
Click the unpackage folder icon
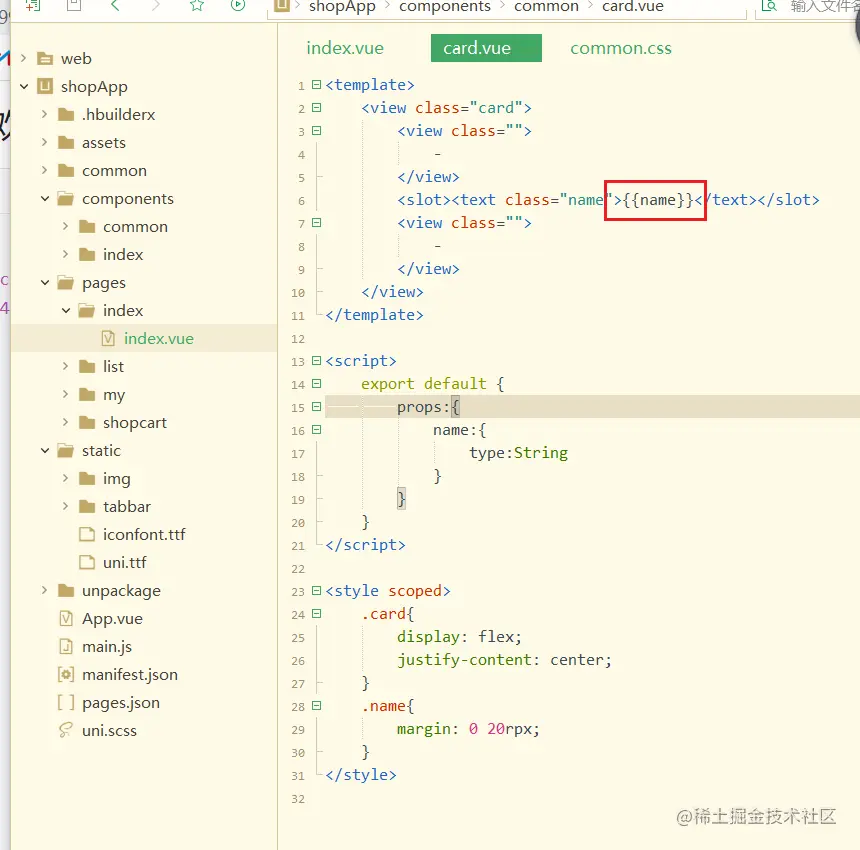(66, 590)
